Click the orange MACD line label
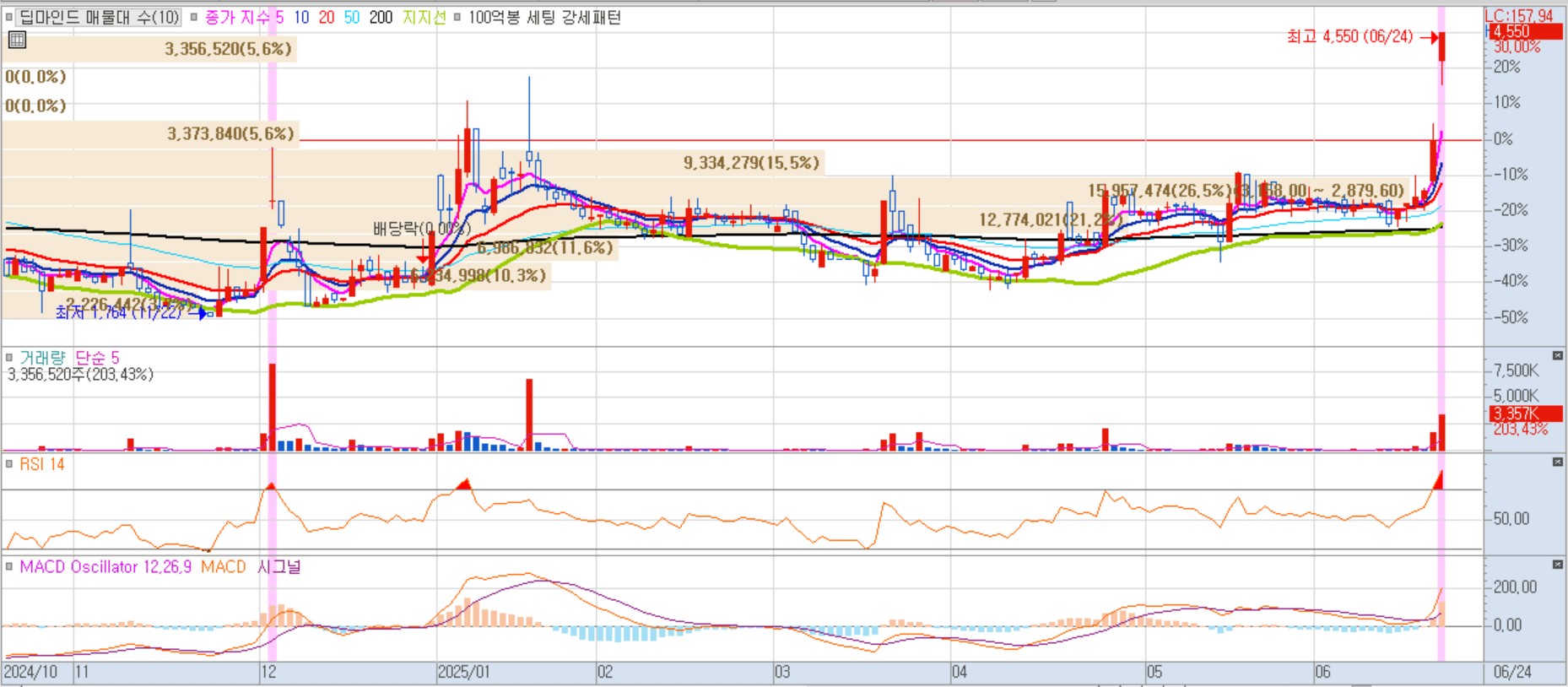The height and width of the screenshot is (687, 1568). pos(223,566)
